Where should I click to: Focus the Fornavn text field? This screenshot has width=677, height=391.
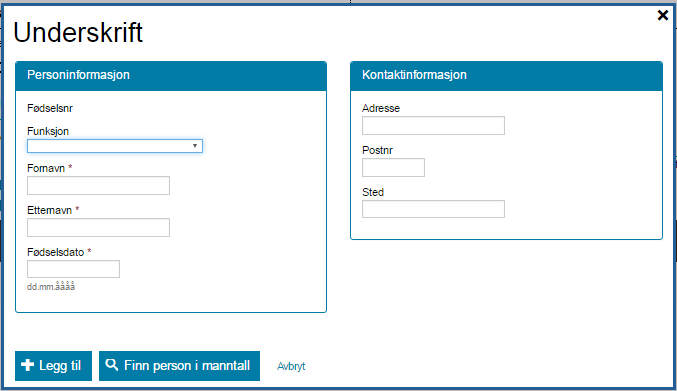pyautogui.click(x=98, y=186)
